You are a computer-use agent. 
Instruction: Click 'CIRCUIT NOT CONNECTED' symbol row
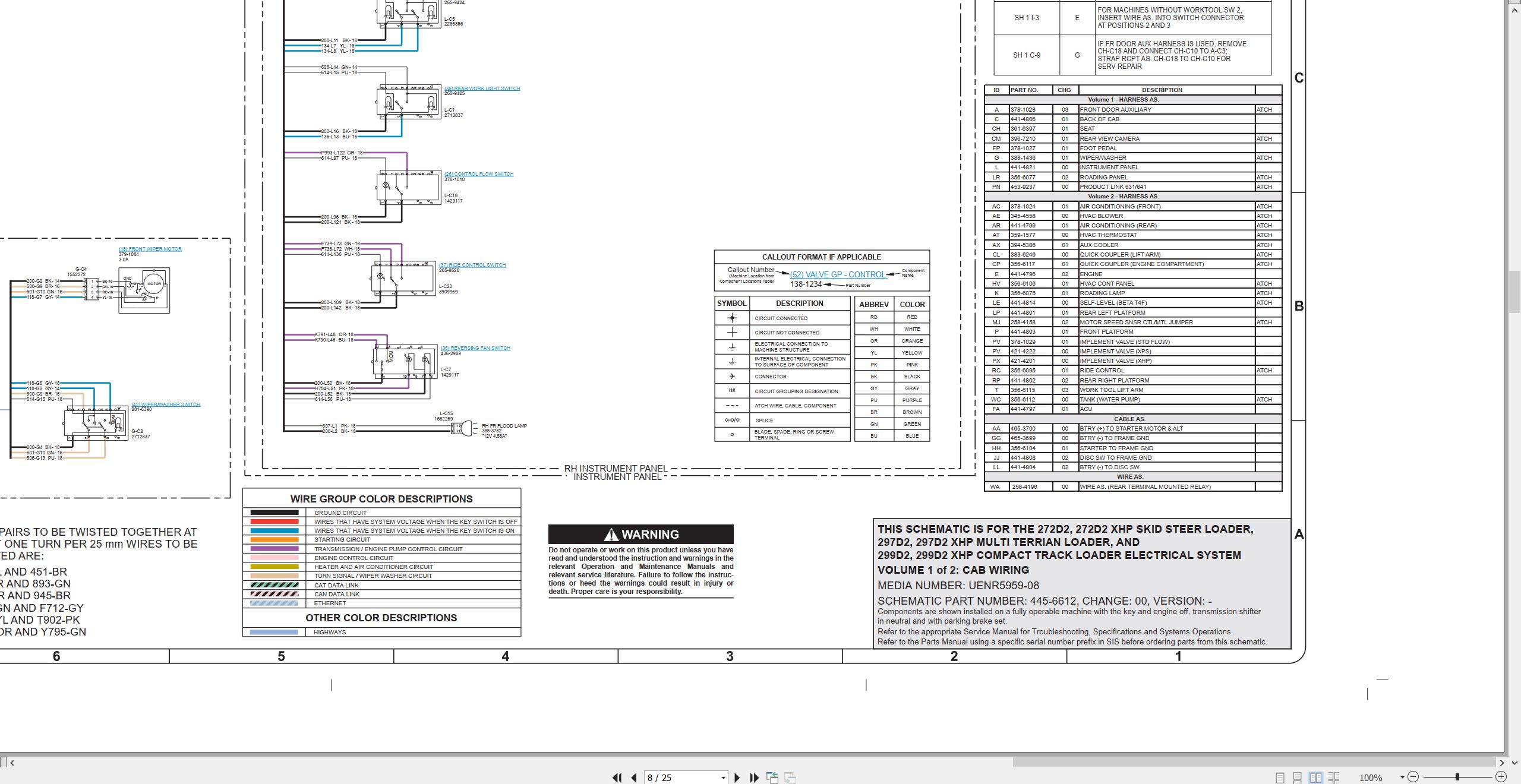coord(782,333)
